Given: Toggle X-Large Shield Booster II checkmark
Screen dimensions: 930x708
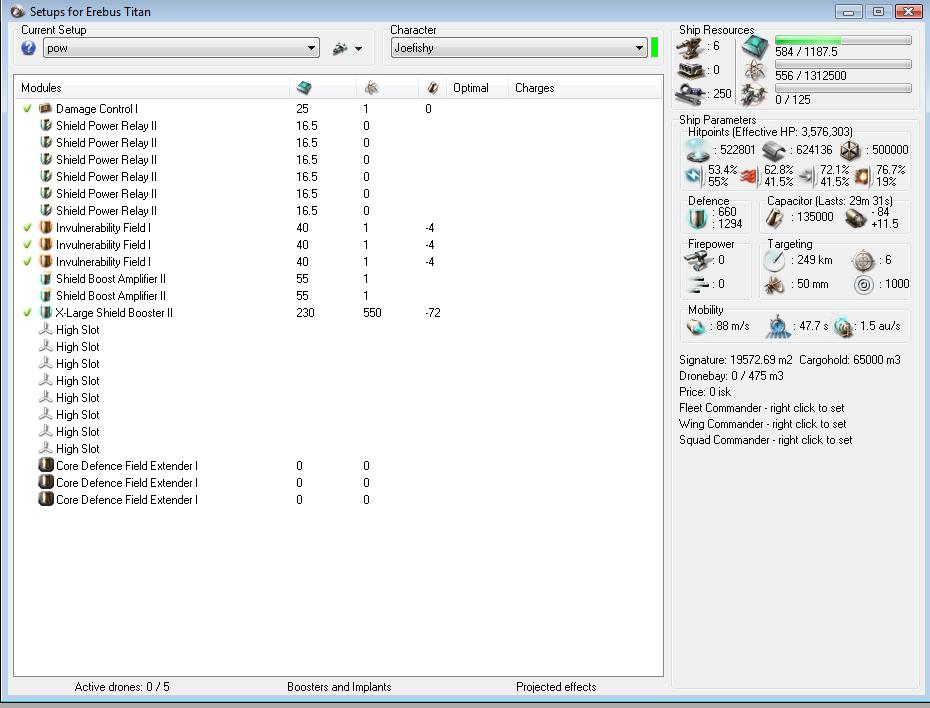Looking at the screenshot, I should (x=27, y=312).
